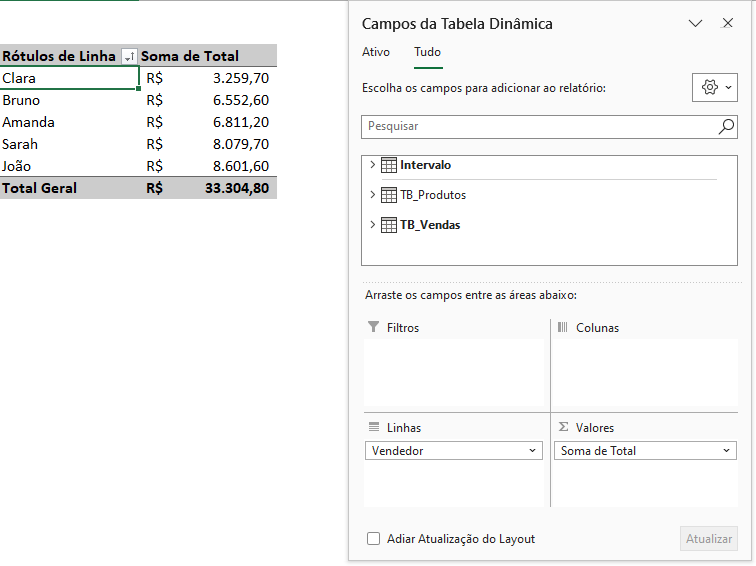Click inside the empty Filtros drop area

tap(454, 372)
